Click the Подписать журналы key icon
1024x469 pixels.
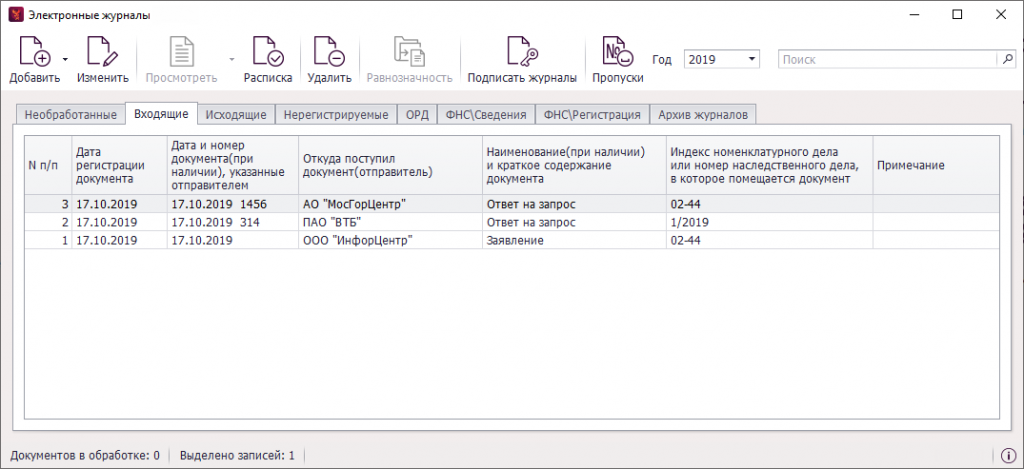click(x=522, y=52)
